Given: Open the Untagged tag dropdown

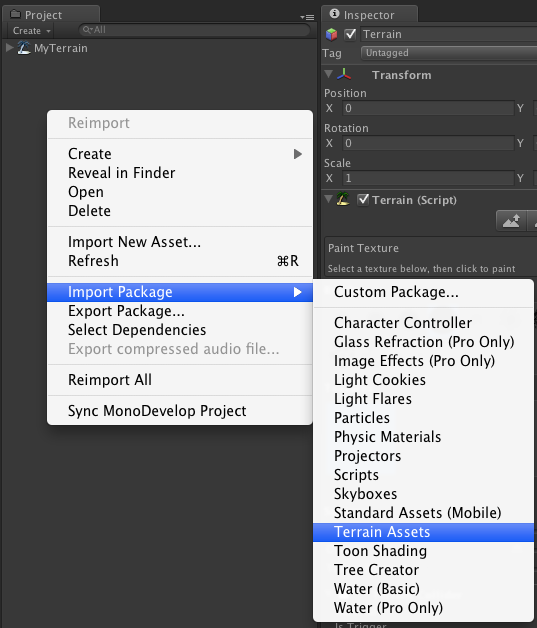Looking at the screenshot, I should [x=449, y=53].
